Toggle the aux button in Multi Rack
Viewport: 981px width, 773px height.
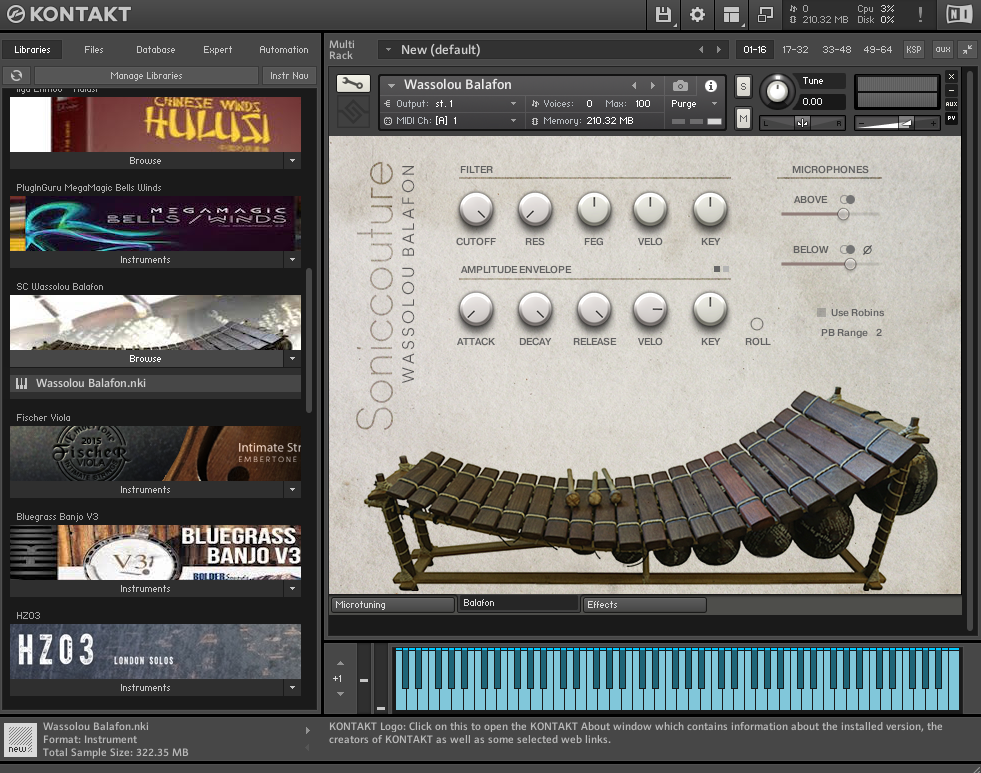pos(943,49)
